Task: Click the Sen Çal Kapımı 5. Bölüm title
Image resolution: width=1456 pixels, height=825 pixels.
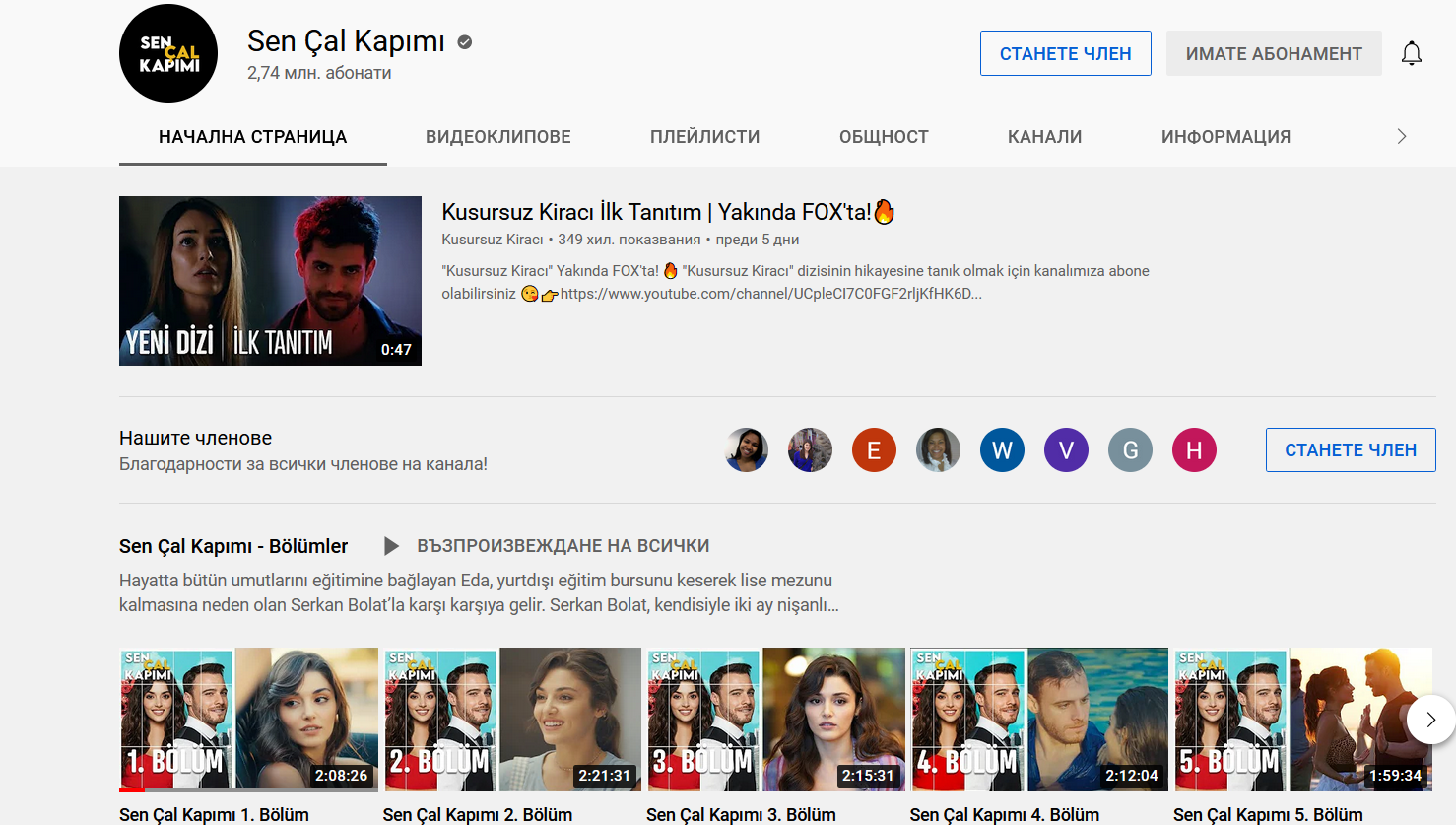Action: [x=1268, y=815]
